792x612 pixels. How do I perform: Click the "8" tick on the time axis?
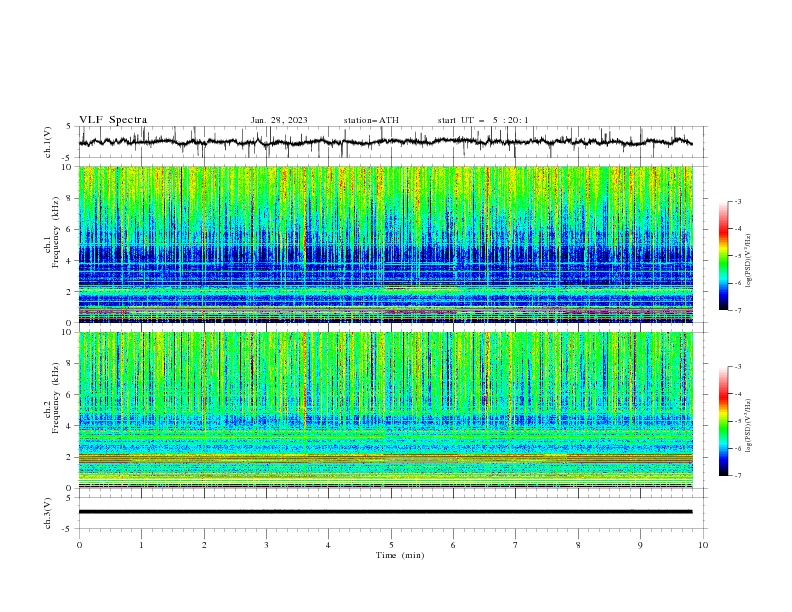pyautogui.click(x=578, y=545)
